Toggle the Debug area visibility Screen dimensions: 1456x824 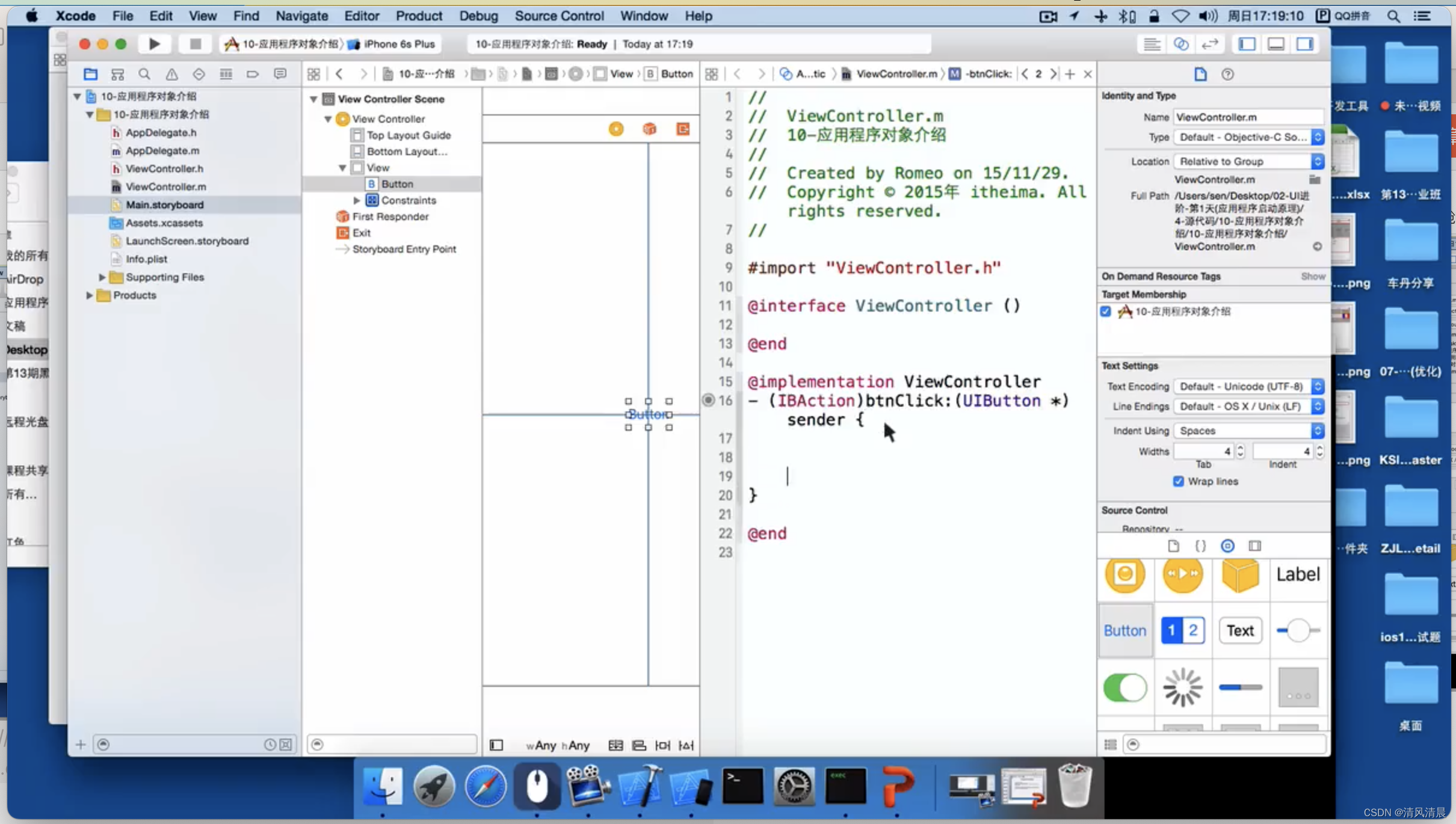tap(1276, 44)
